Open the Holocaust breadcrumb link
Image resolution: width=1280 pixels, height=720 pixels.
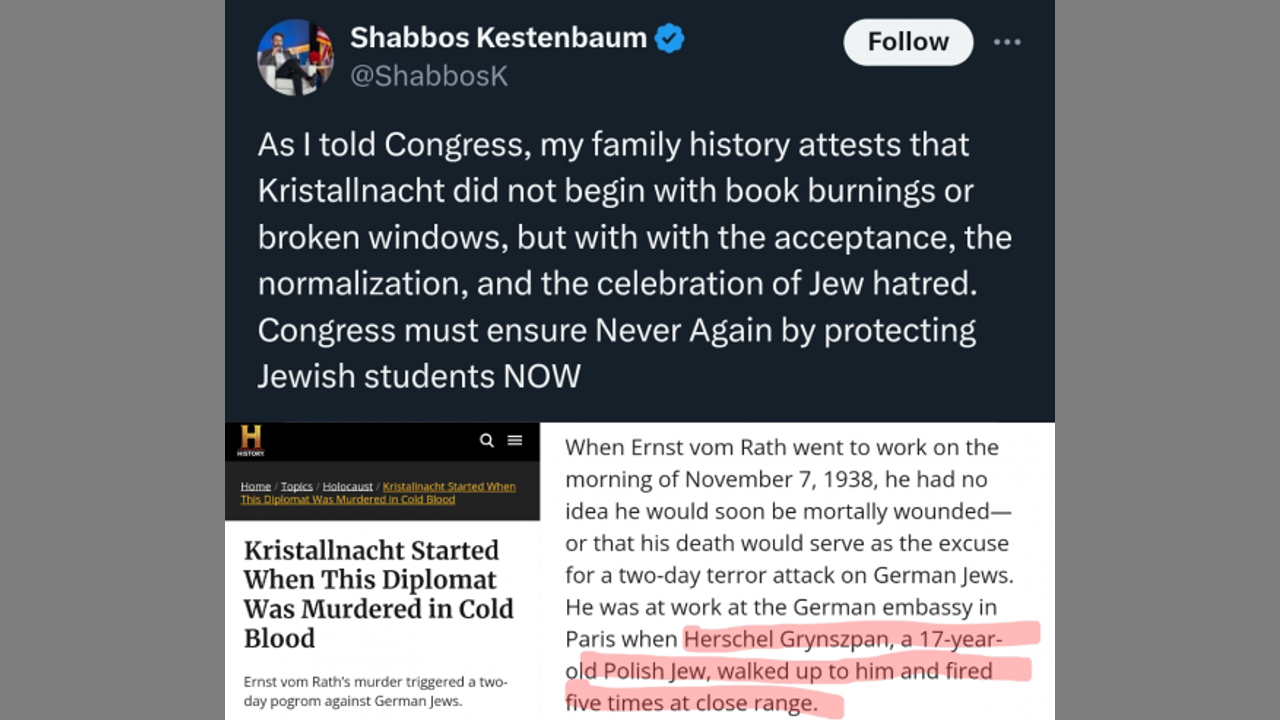(x=347, y=487)
